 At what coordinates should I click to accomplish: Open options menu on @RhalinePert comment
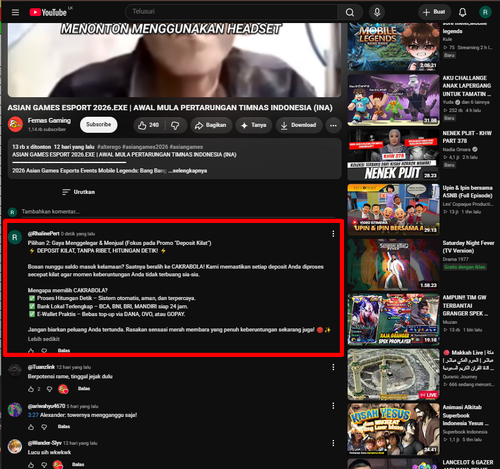click(333, 234)
